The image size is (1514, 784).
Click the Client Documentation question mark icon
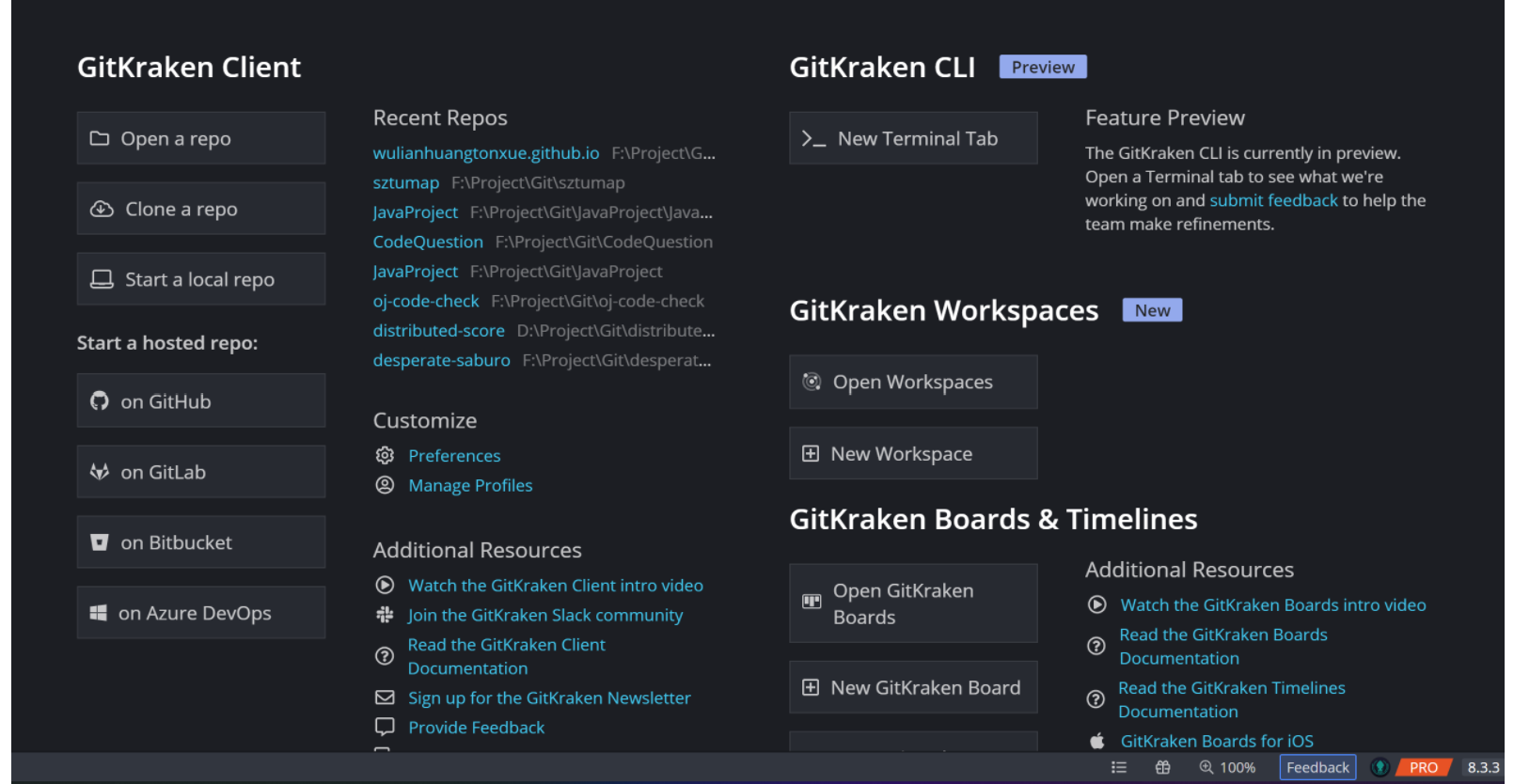point(385,656)
